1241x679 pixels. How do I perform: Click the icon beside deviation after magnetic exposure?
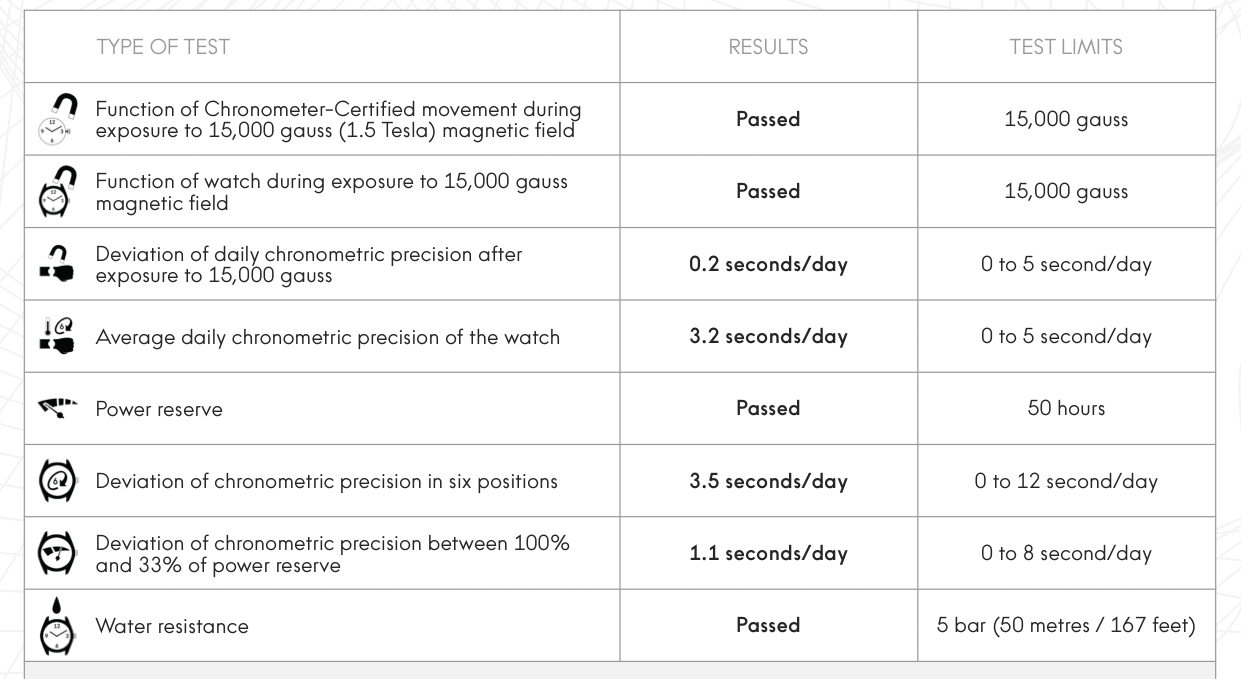click(x=58, y=264)
